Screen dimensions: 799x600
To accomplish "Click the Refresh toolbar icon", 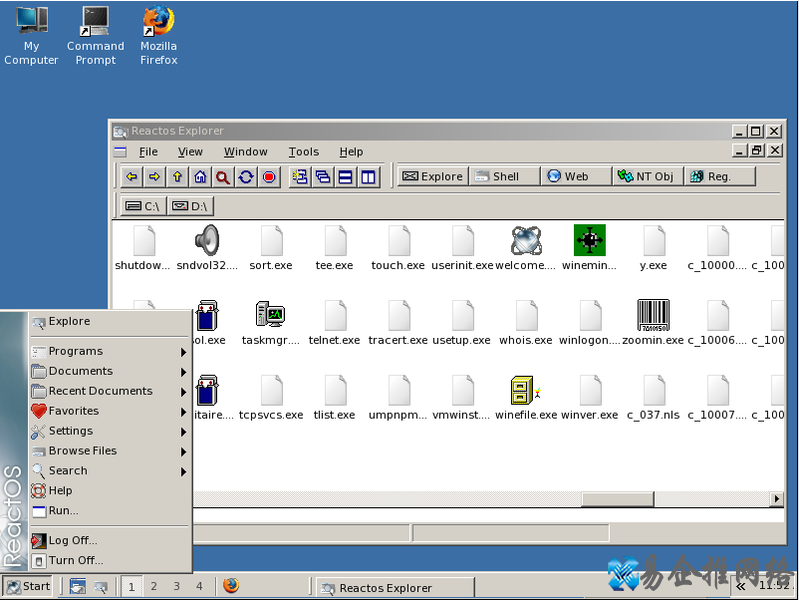I will coord(246,177).
